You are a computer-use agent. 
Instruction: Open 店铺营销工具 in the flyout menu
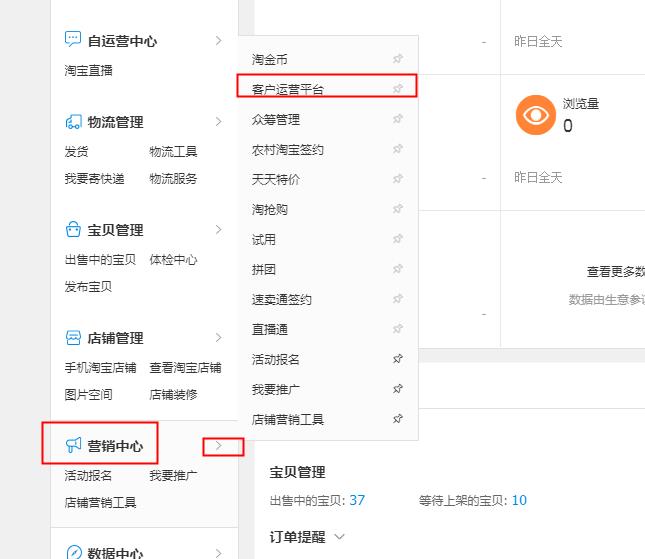(x=288, y=420)
